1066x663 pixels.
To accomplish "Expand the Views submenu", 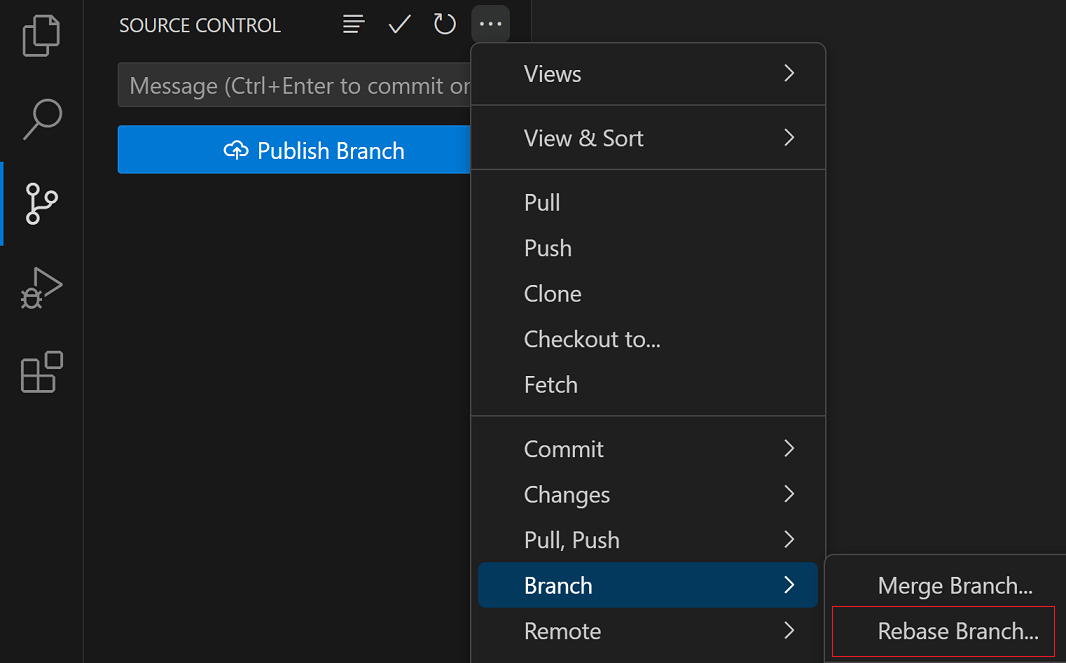I will pyautogui.click(x=648, y=73).
